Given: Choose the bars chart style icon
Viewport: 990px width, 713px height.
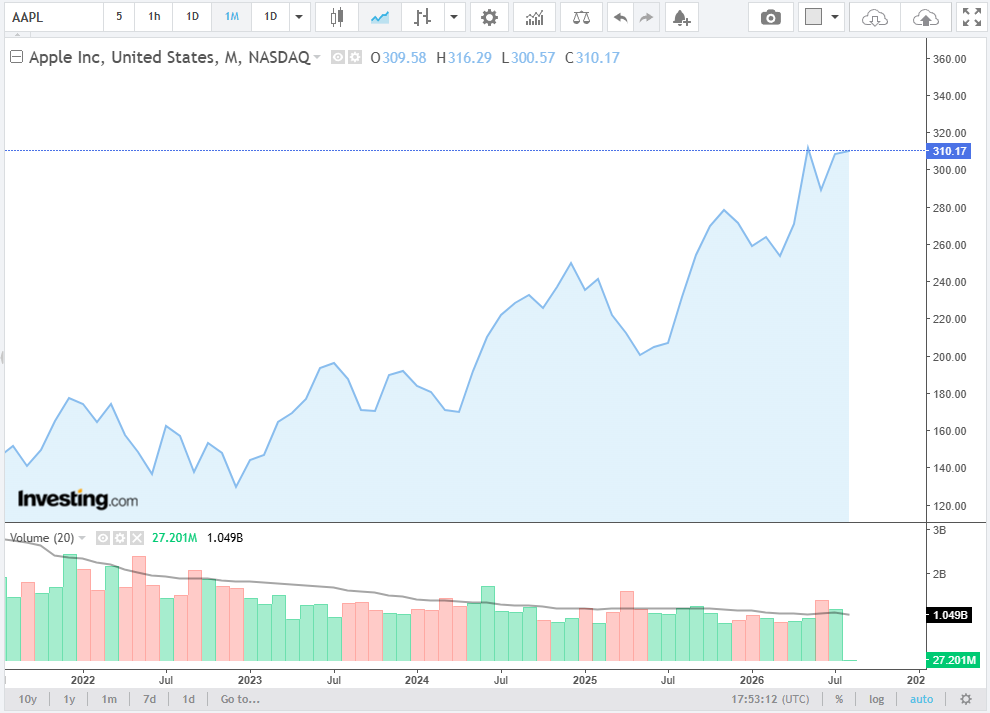Looking at the screenshot, I should pyautogui.click(x=422, y=17).
